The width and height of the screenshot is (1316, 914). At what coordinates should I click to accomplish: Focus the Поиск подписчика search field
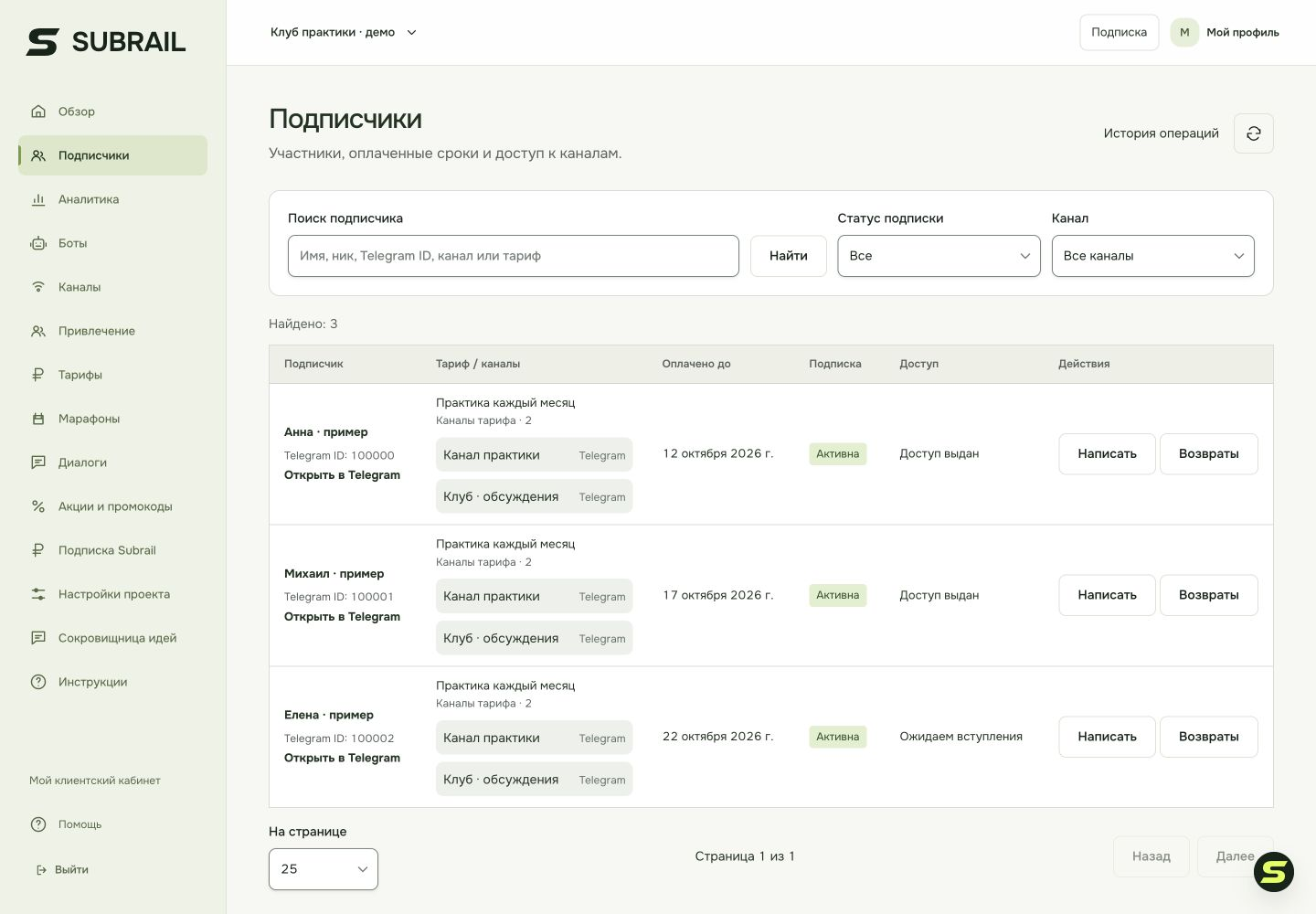pos(513,256)
